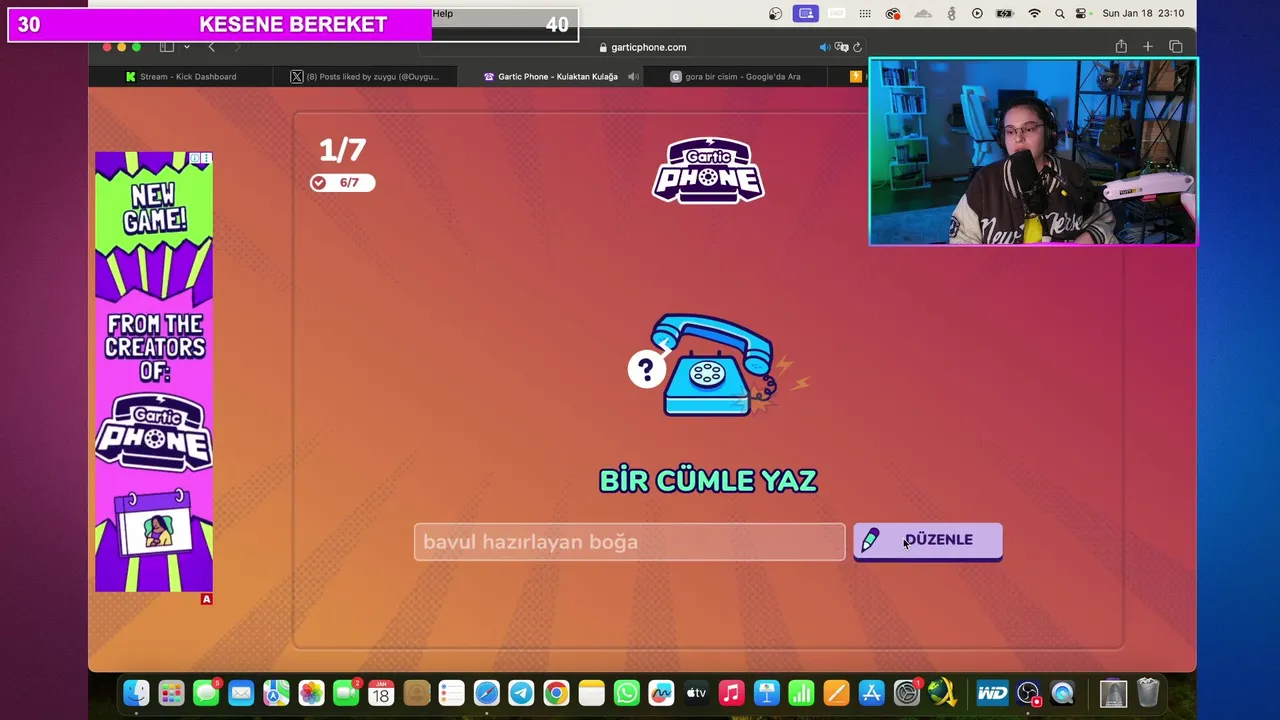Click the now playing menu bar icon

coord(977,14)
